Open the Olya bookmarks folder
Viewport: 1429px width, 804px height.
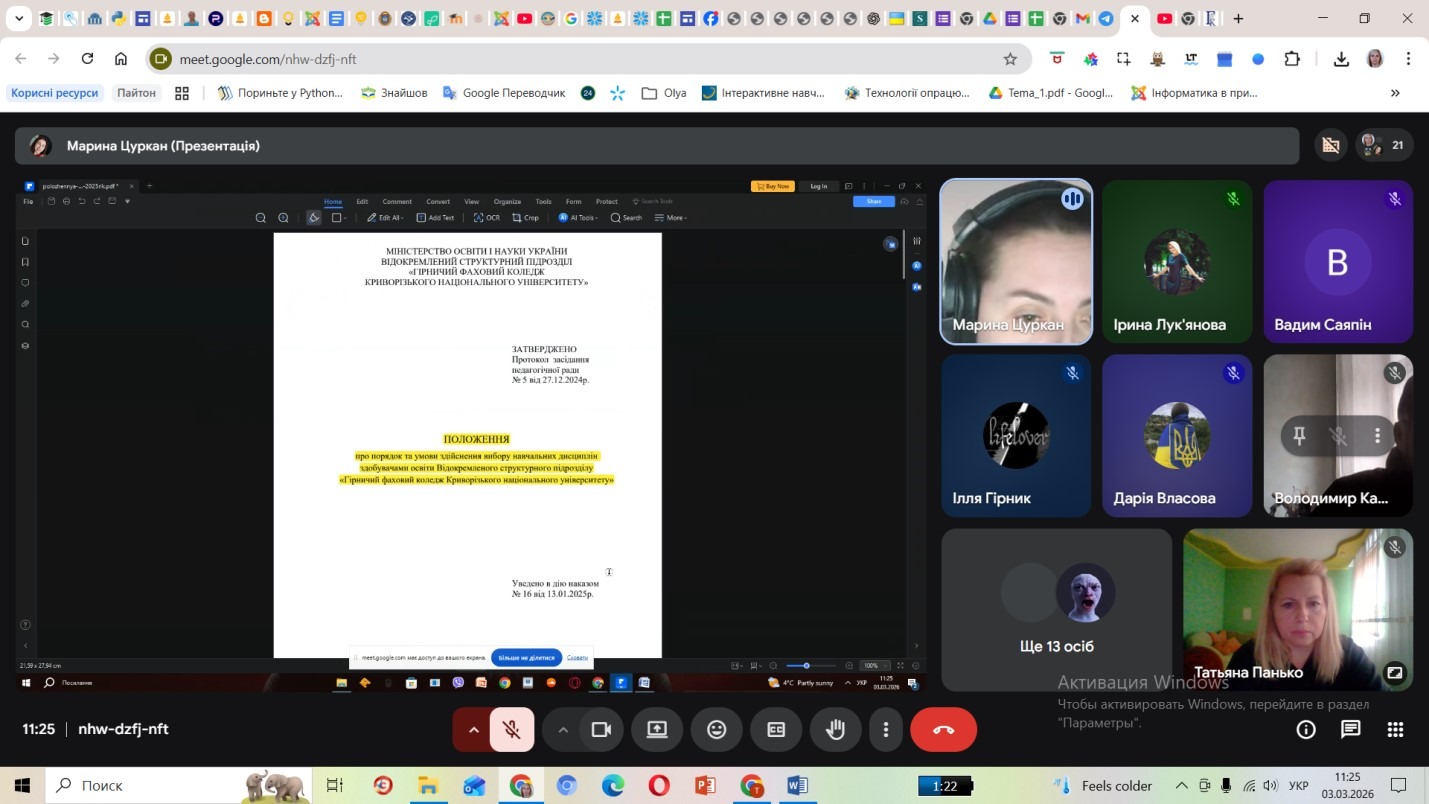[x=664, y=93]
